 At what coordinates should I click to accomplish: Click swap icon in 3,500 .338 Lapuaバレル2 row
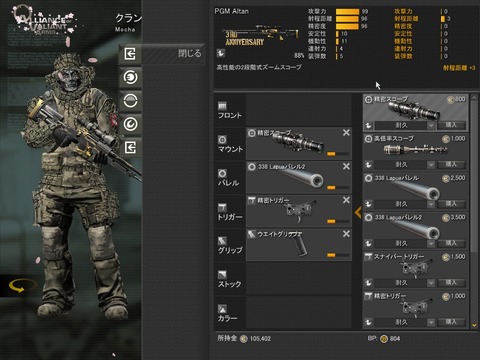(369, 243)
